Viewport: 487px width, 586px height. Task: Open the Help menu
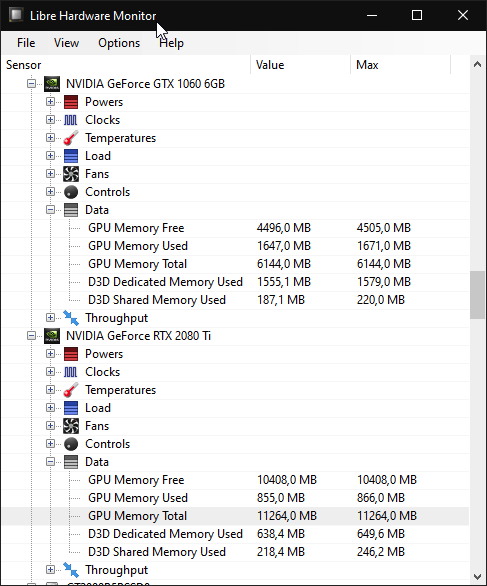pyautogui.click(x=172, y=43)
